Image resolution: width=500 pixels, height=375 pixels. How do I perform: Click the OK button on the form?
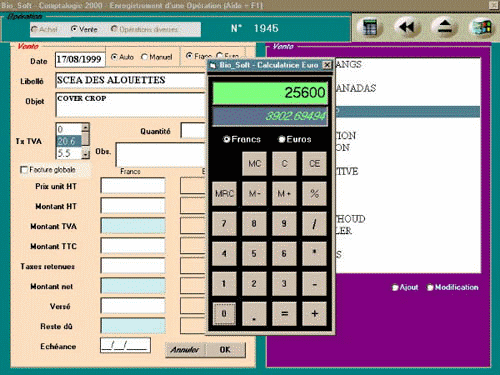225,350
